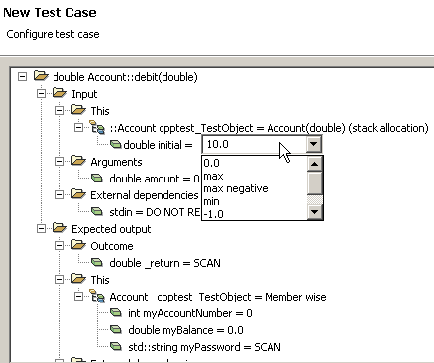Click the Input folder icon
The image size is (434, 363).
click(60, 92)
